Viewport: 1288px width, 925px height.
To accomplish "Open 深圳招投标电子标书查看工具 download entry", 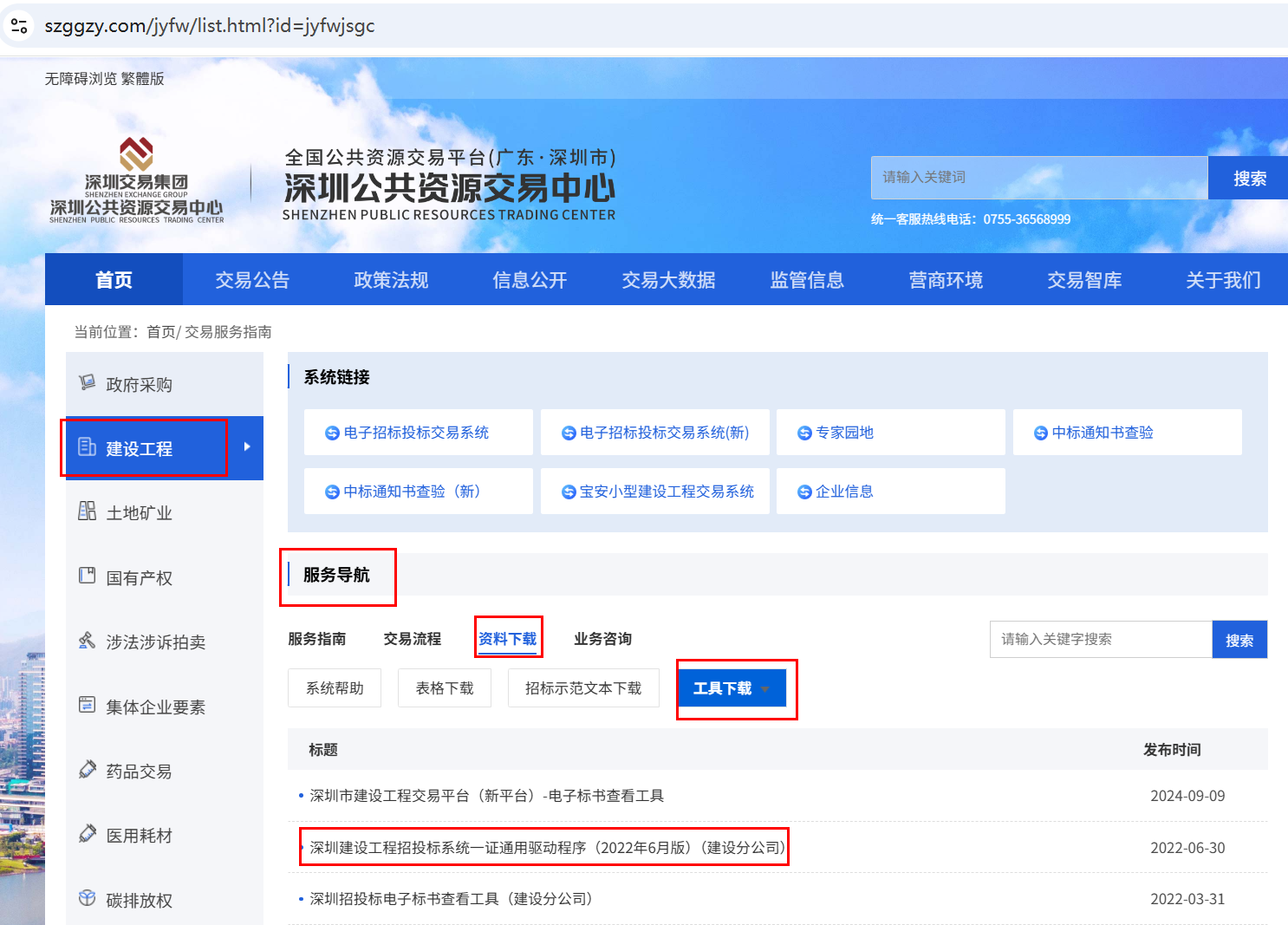I will pos(451,899).
